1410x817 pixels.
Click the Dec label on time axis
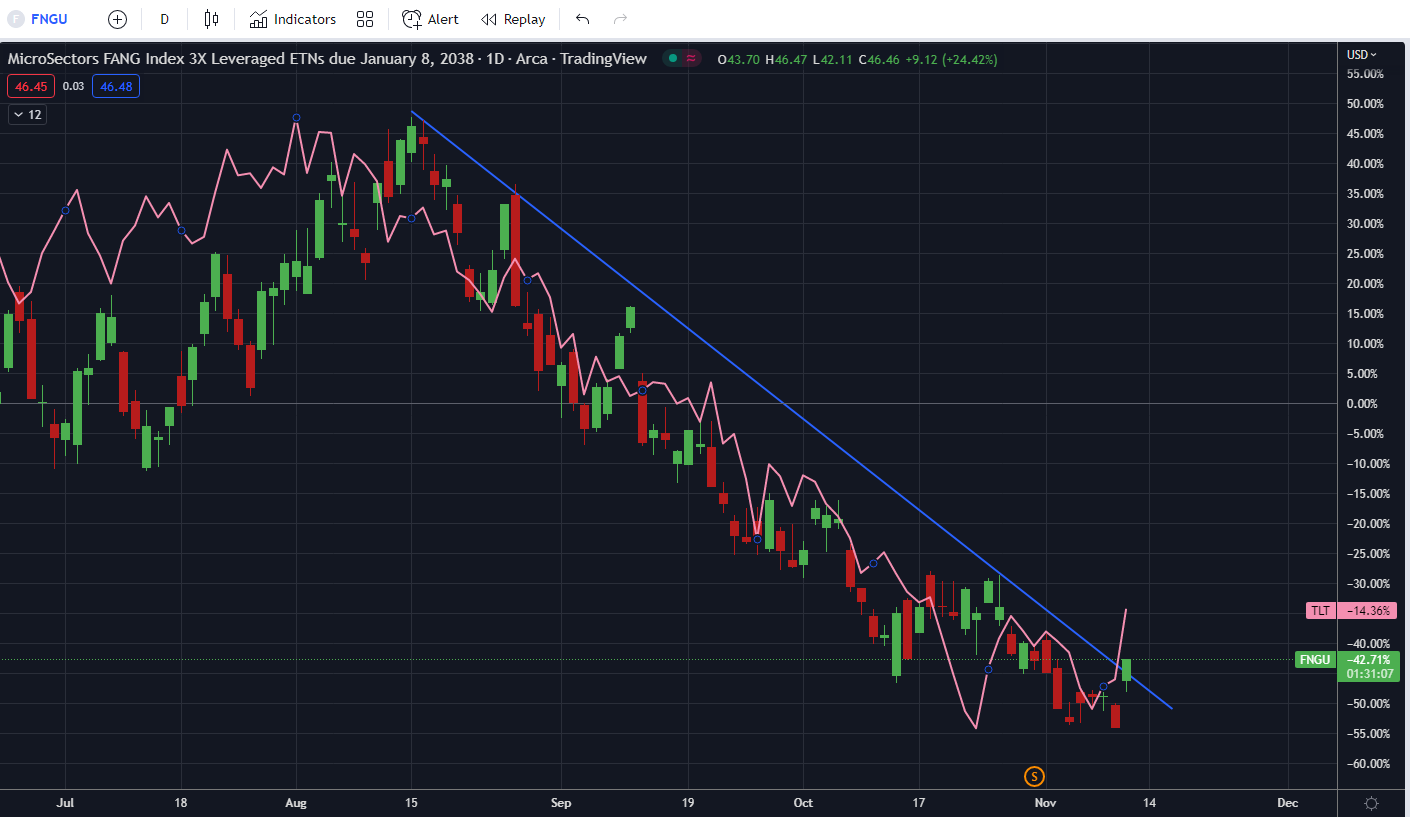point(1287,803)
